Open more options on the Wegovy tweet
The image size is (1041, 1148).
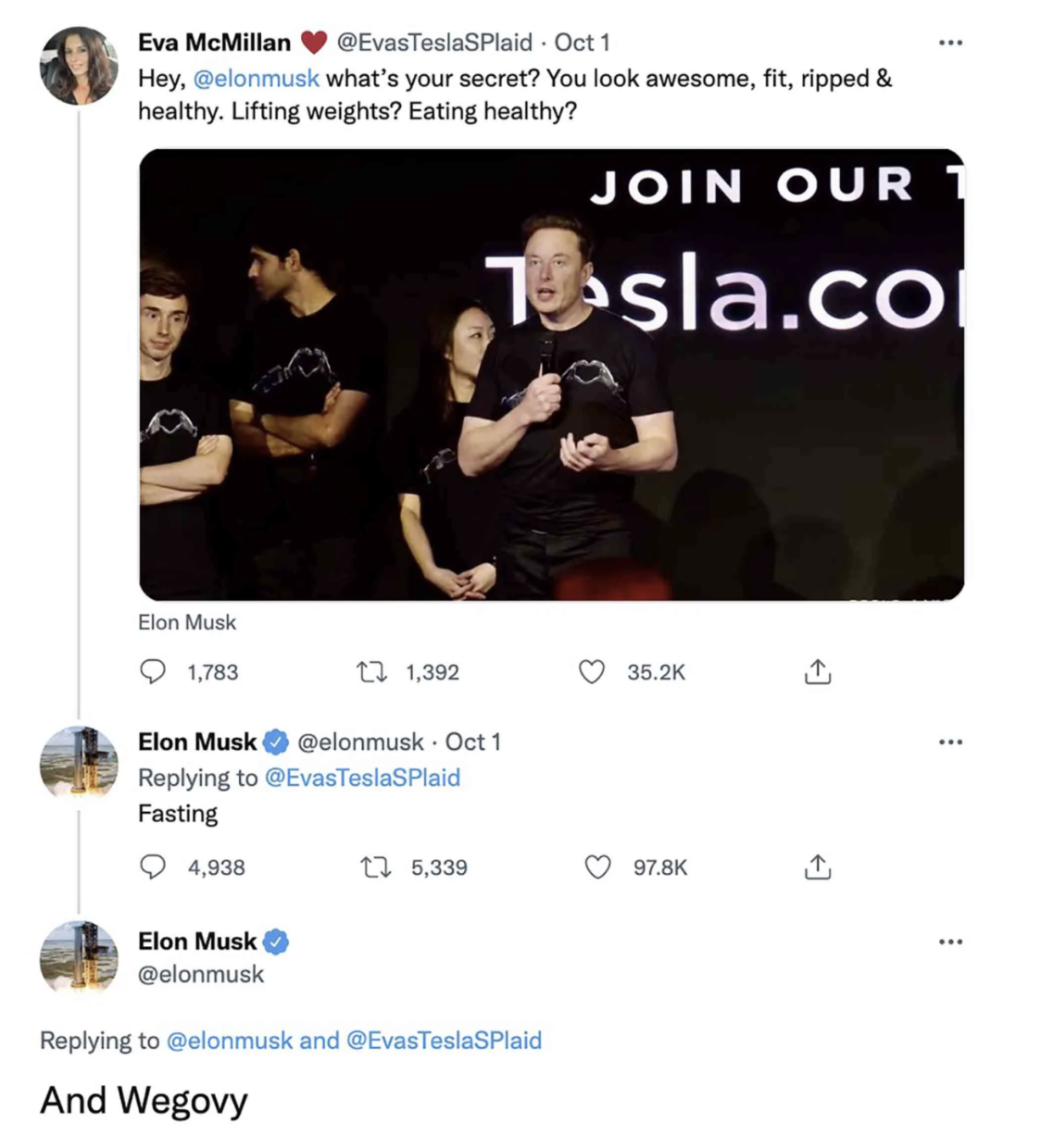[x=950, y=942]
